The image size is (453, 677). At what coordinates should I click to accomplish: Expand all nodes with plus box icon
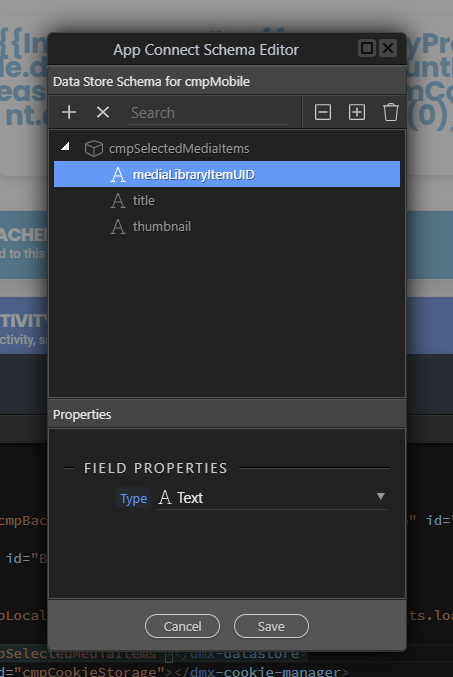pyautogui.click(x=357, y=112)
